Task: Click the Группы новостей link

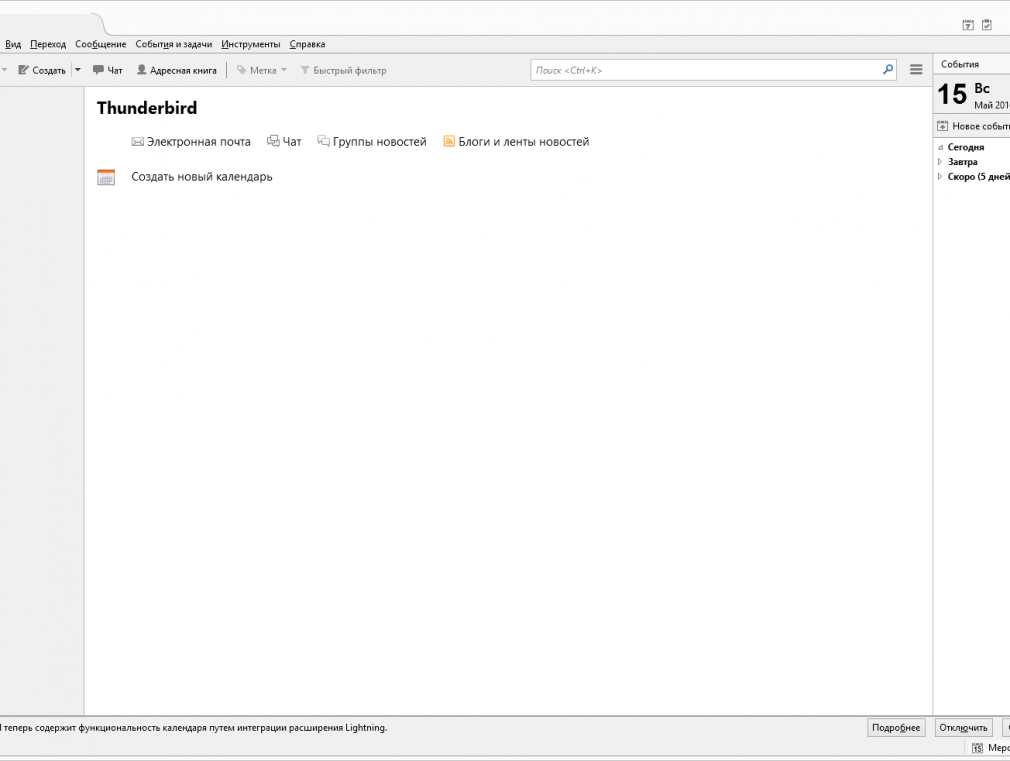Action: [x=372, y=142]
